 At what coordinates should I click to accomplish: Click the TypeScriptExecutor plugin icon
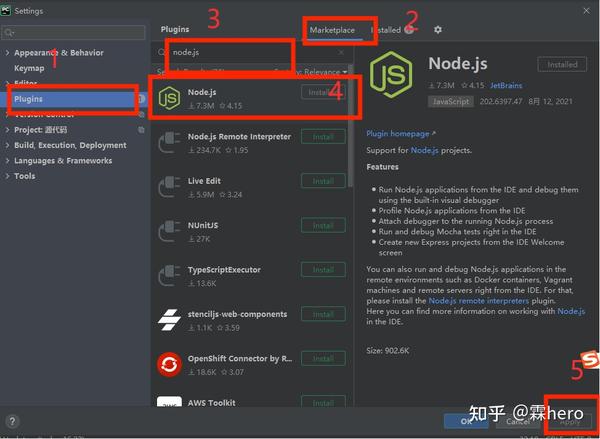(169, 276)
